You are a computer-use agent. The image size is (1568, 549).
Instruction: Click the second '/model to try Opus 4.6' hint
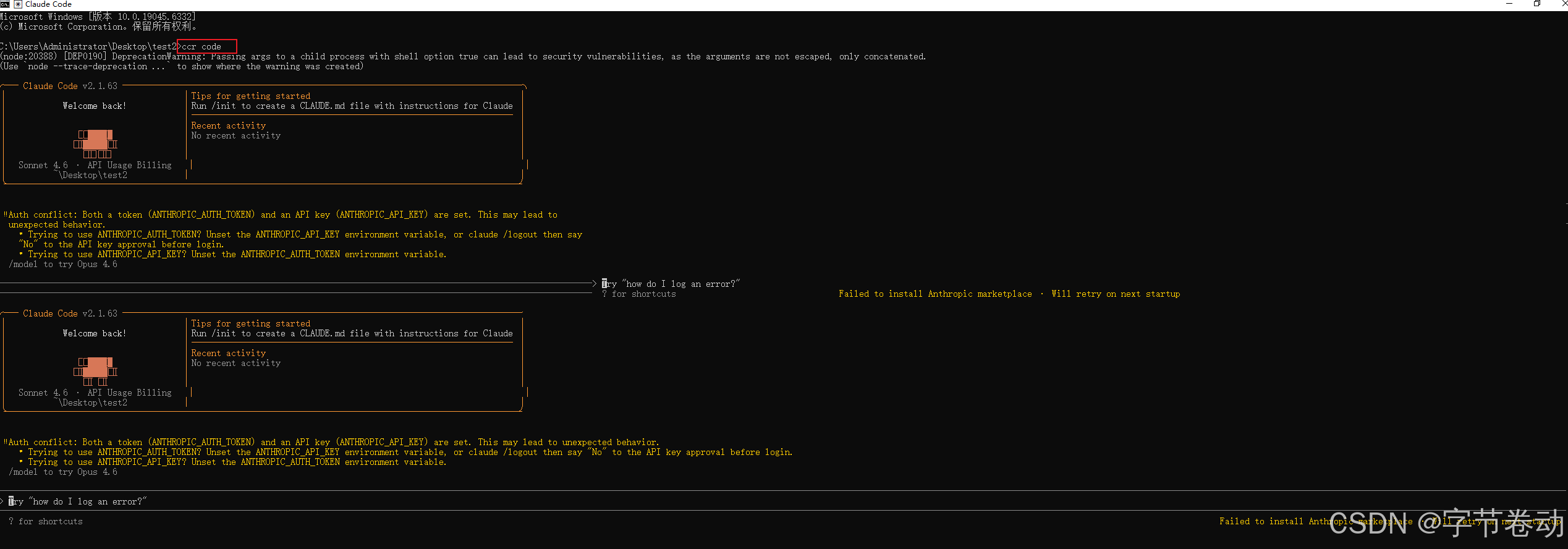click(63, 472)
